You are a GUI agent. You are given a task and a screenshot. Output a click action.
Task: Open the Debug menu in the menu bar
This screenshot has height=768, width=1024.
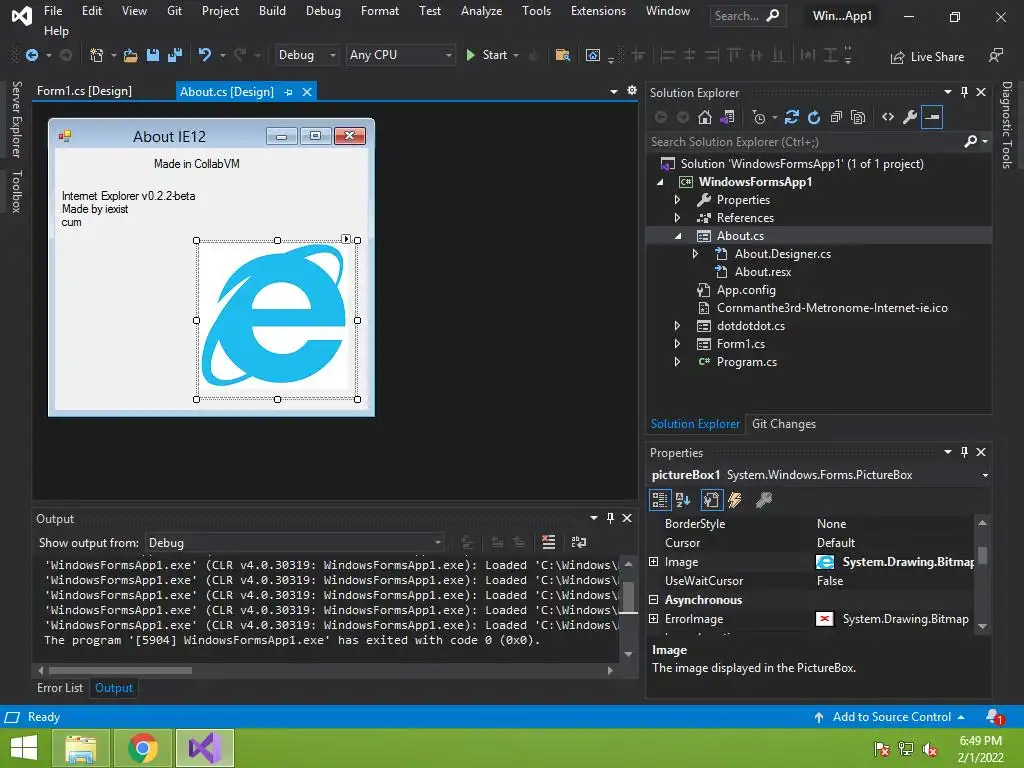323,10
